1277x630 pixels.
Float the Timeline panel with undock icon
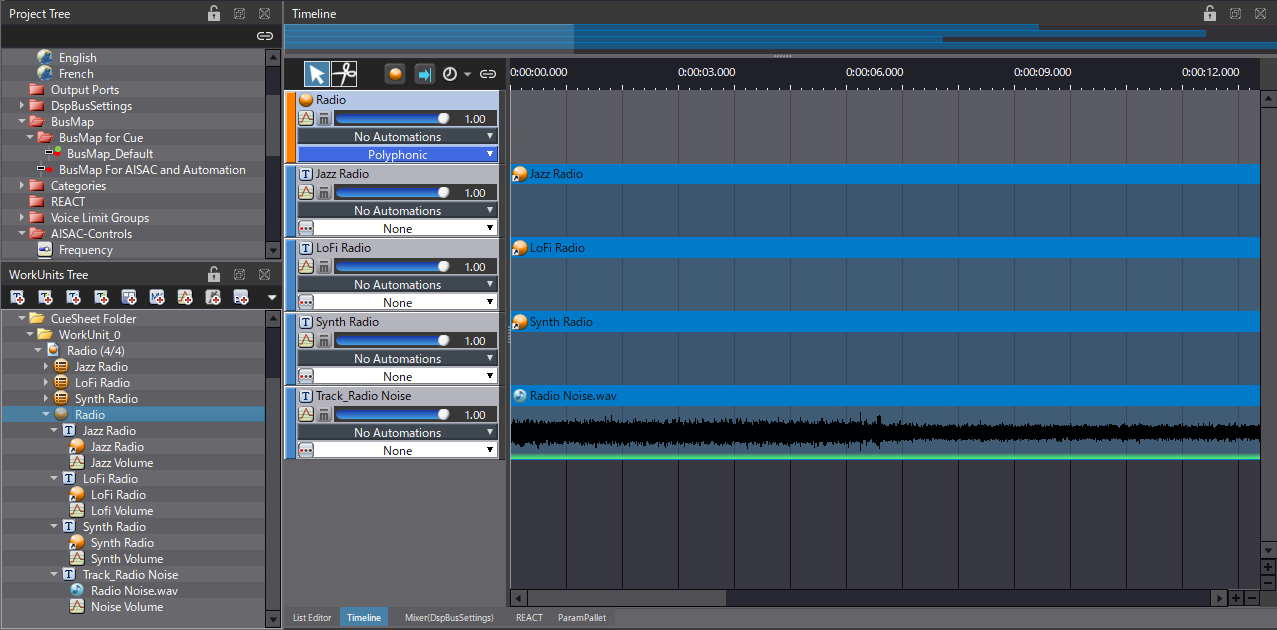[1236, 13]
